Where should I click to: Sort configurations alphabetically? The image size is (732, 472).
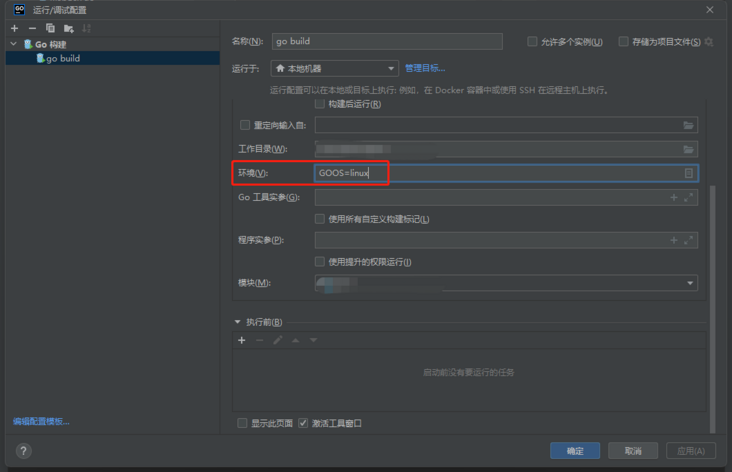(86, 28)
